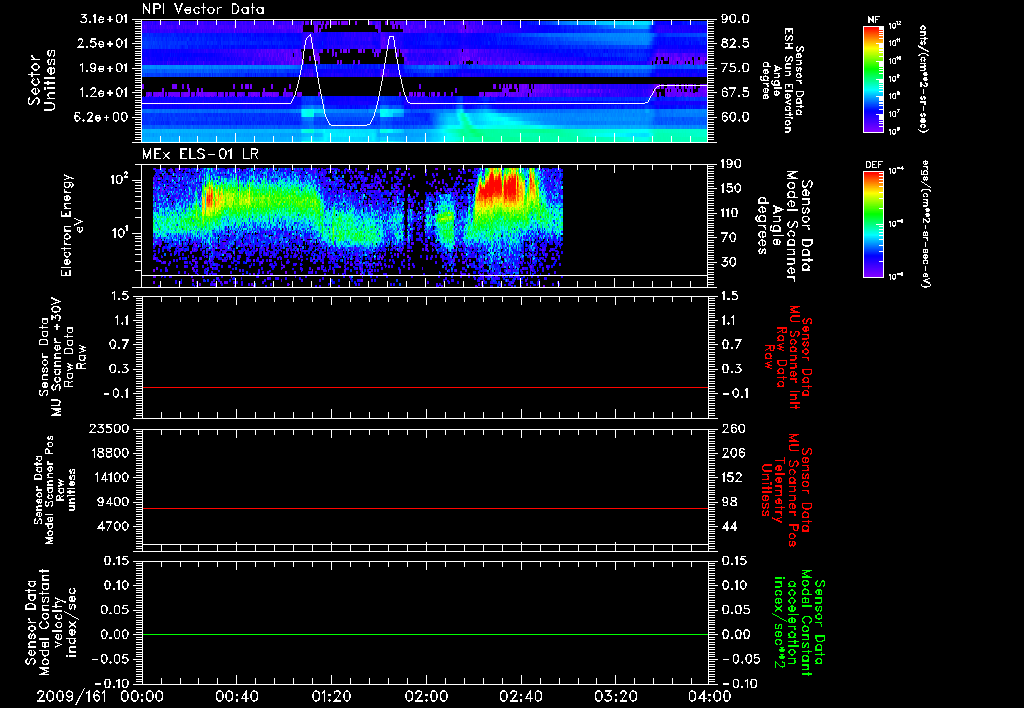Click the 'cnts/(cm**2-sr-sec)' color bar unit label
Image resolution: width=1024 pixels, height=708 pixels.
[x=923, y=79]
